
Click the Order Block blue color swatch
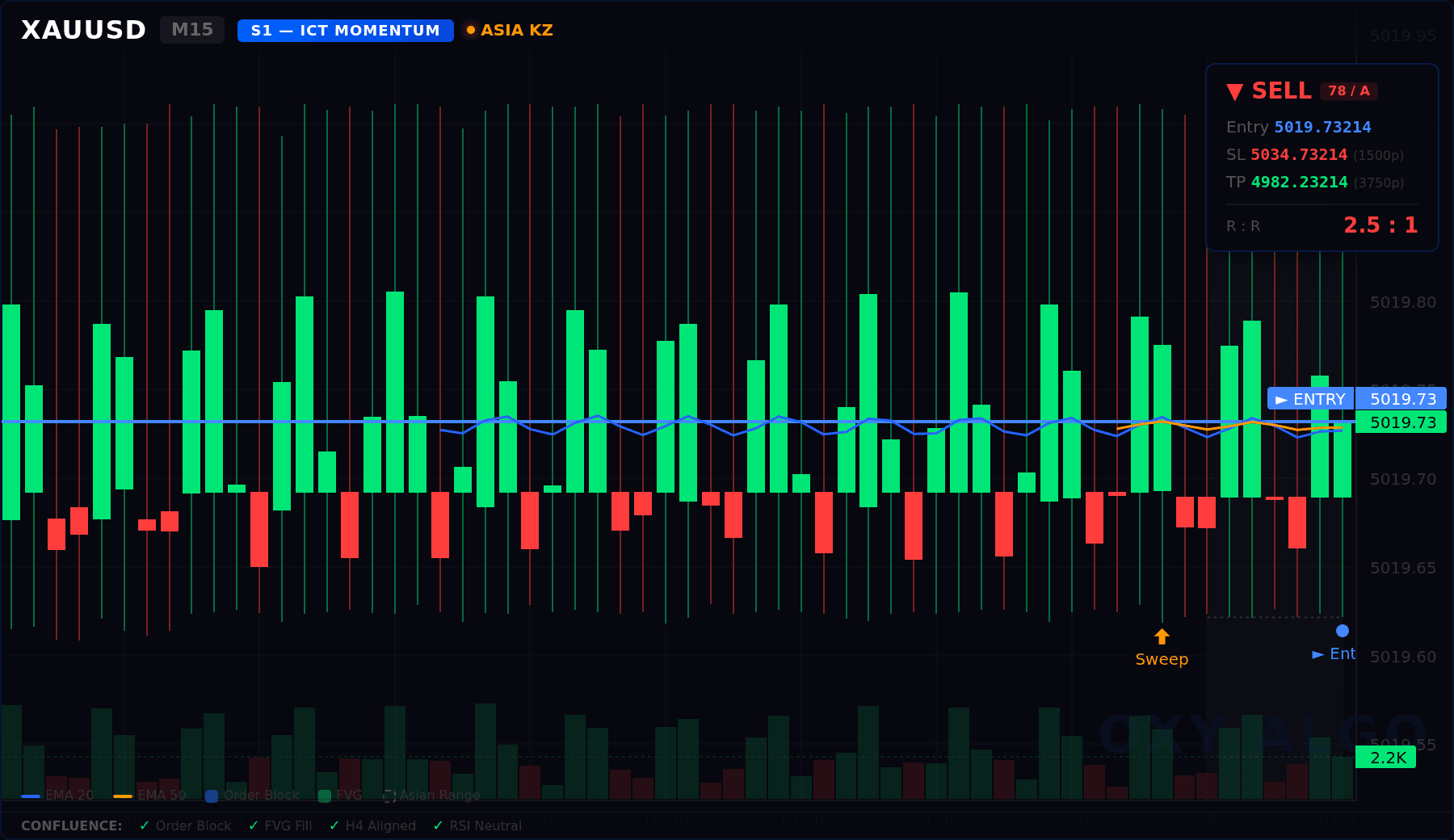click(212, 795)
